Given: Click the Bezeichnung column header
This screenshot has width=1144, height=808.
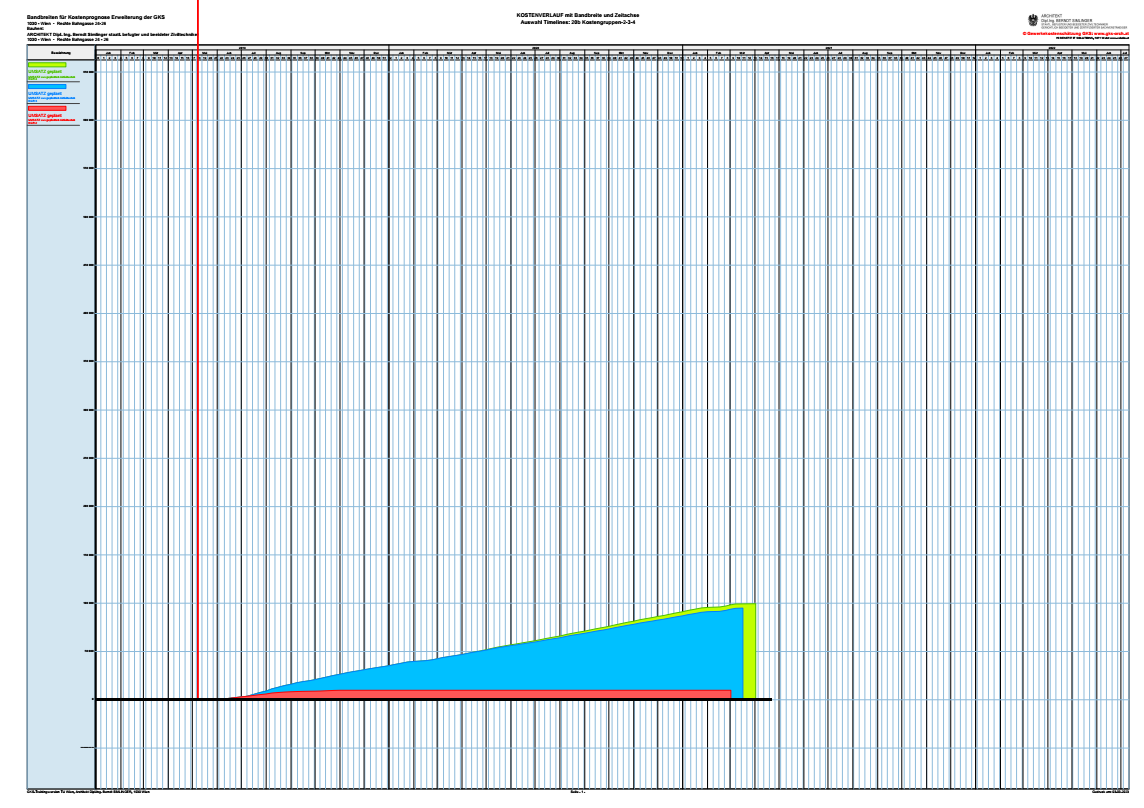Looking at the screenshot, I should coord(61,52).
